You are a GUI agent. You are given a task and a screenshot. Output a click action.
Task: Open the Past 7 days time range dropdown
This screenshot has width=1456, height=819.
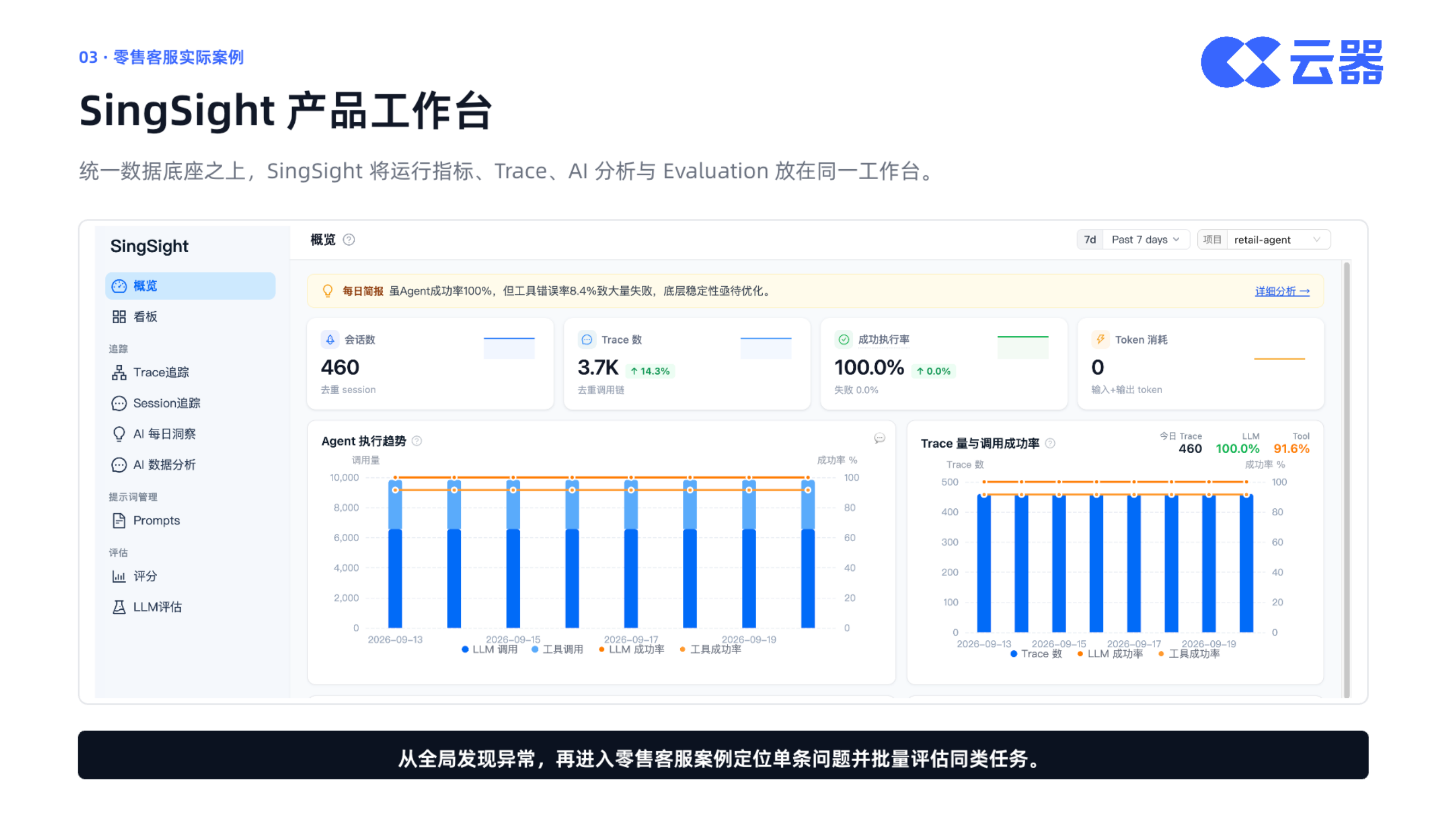1146,240
